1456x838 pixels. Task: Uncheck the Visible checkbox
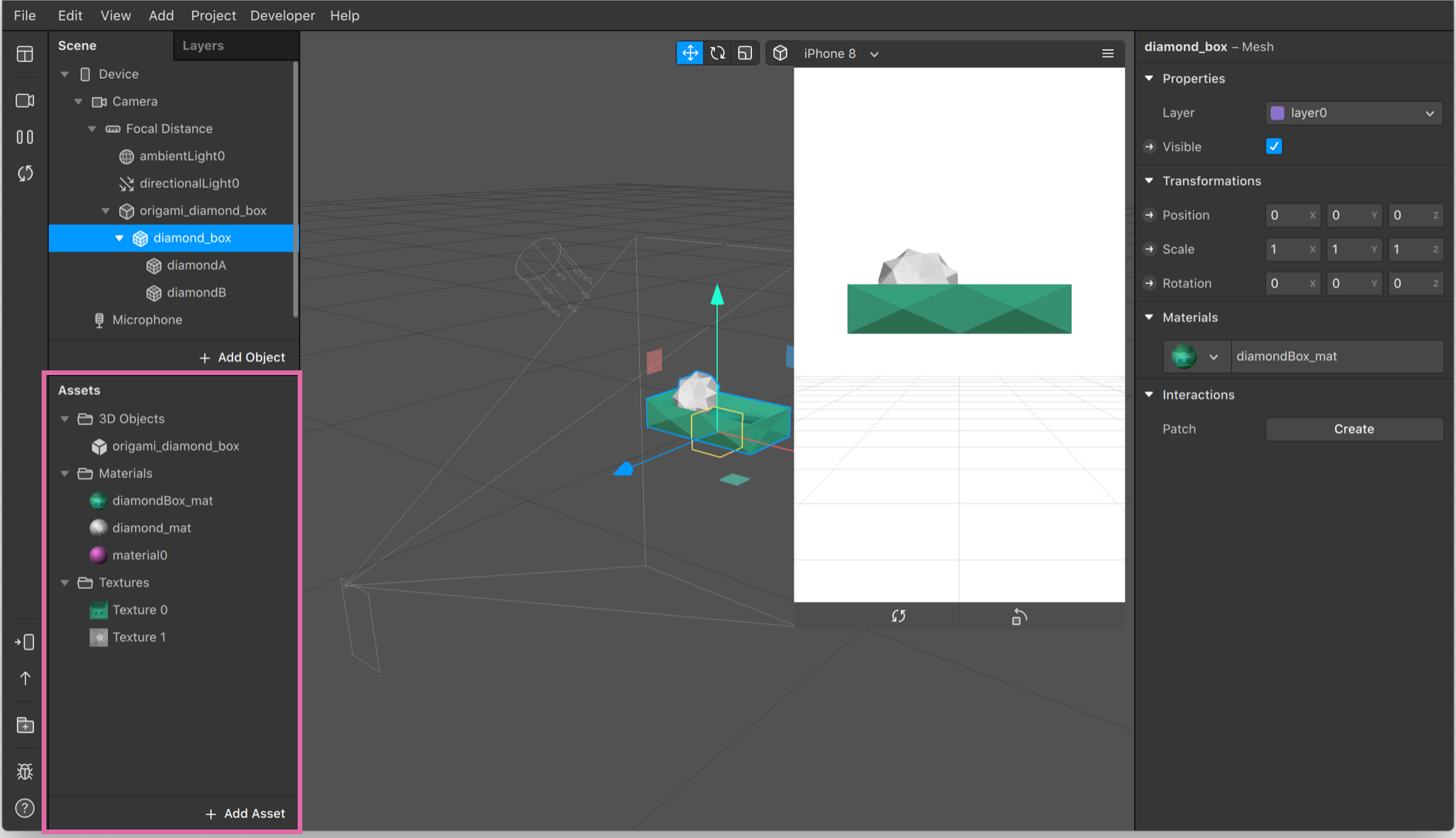(x=1274, y=147)
